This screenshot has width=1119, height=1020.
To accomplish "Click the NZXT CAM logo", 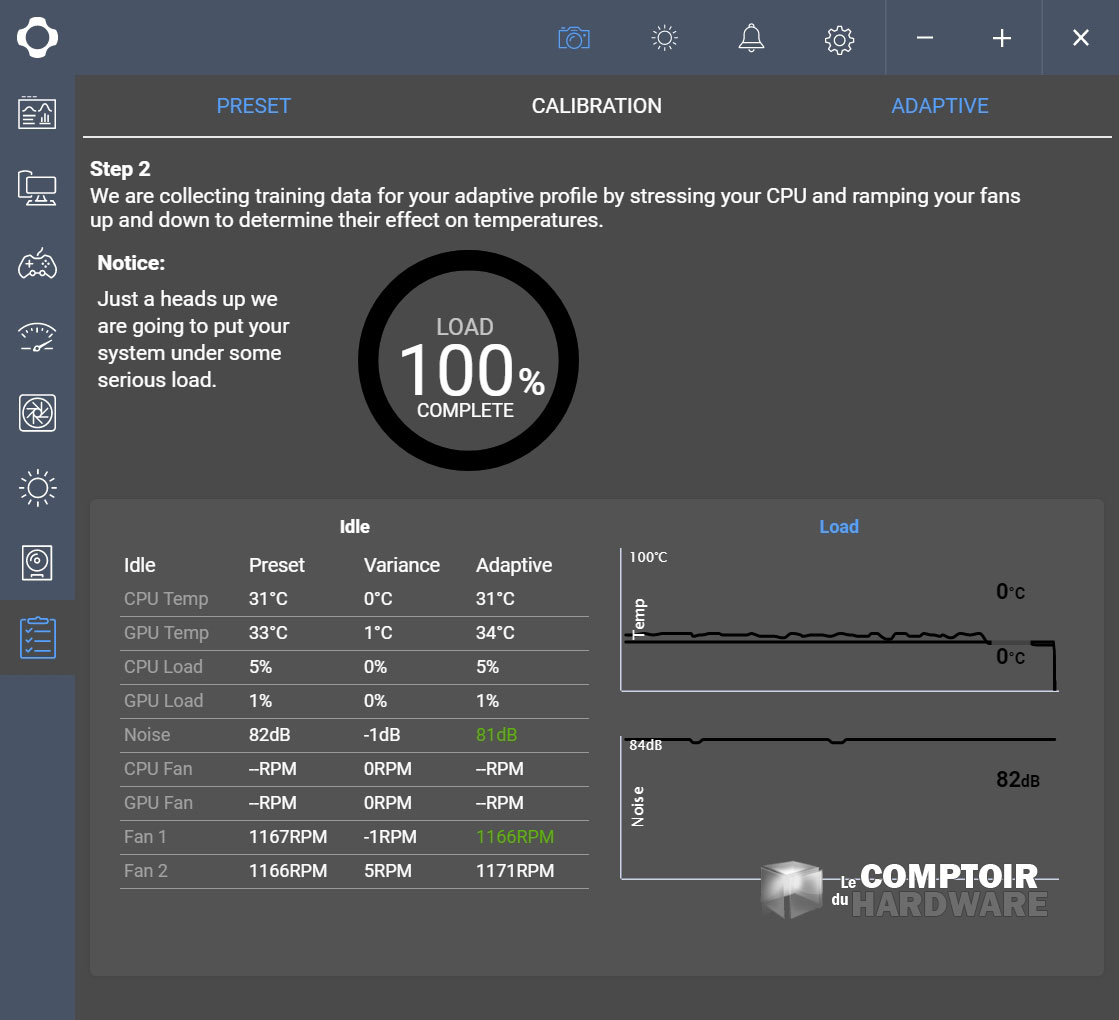I will pos(37,38).
